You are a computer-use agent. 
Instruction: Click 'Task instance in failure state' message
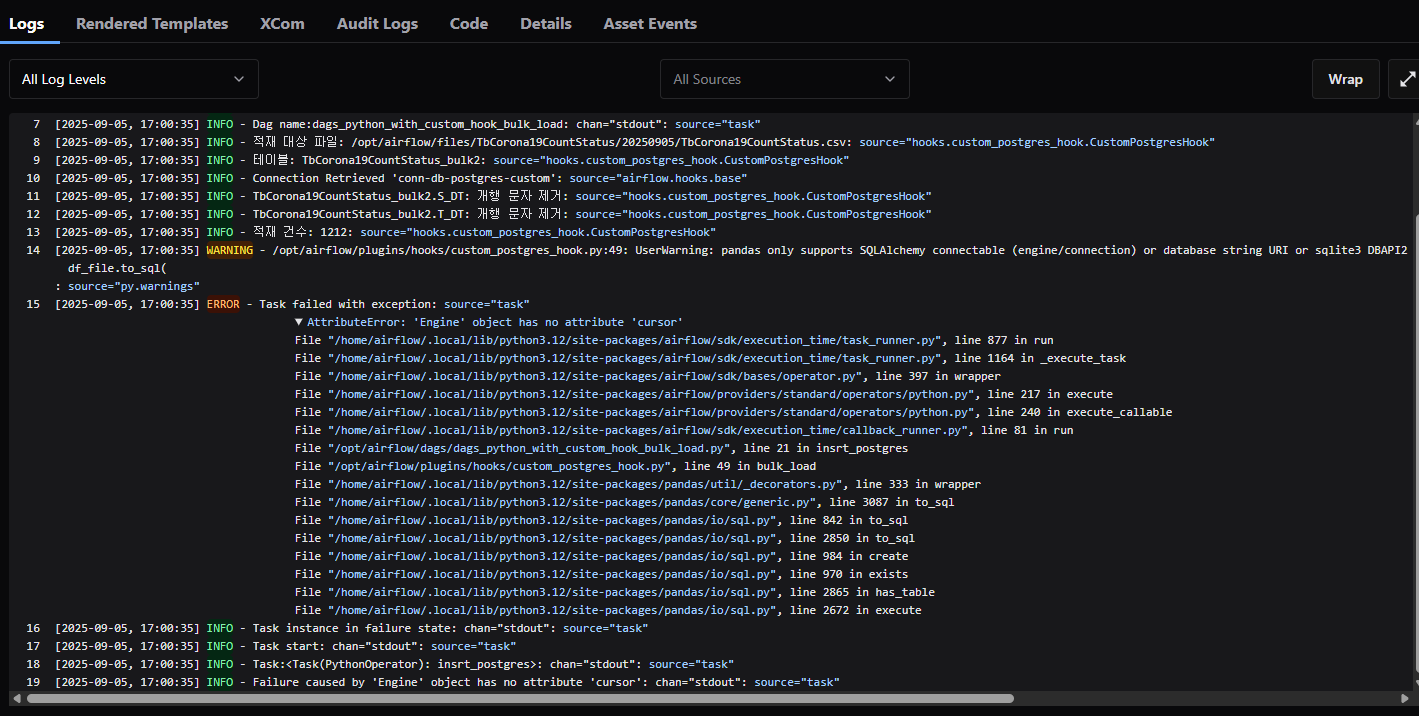[x=355, y=628]
